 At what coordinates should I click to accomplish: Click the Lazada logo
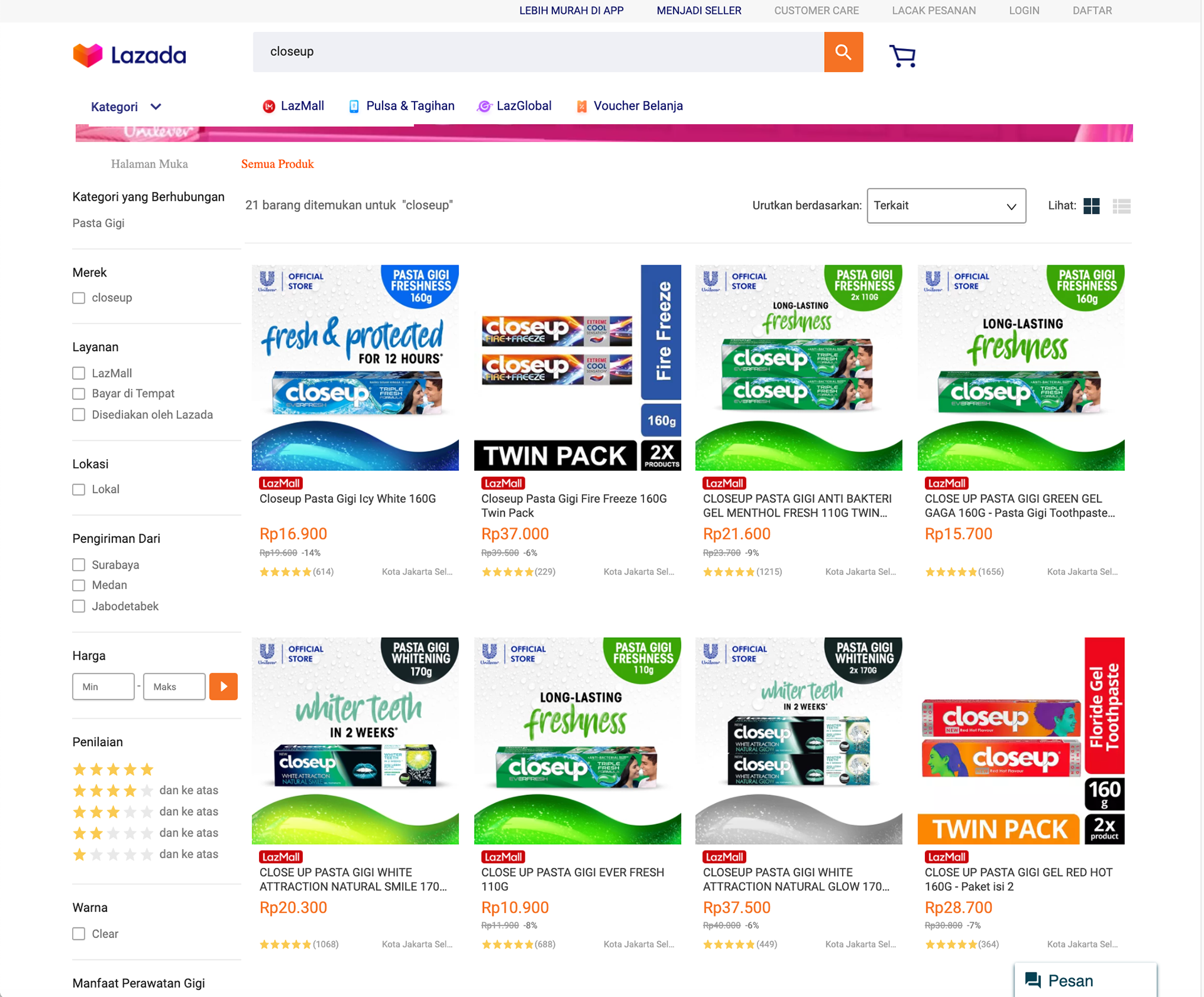coord(129,55)
